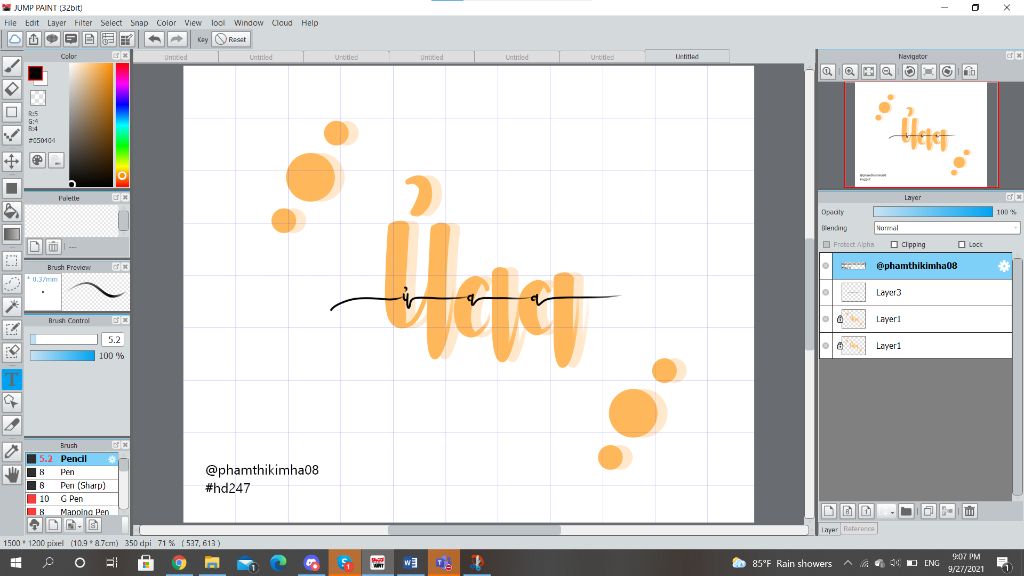This screenshot has height=576, width=1024.
Task: Click the Navigator canvas thumbnail
Action: 921,135
